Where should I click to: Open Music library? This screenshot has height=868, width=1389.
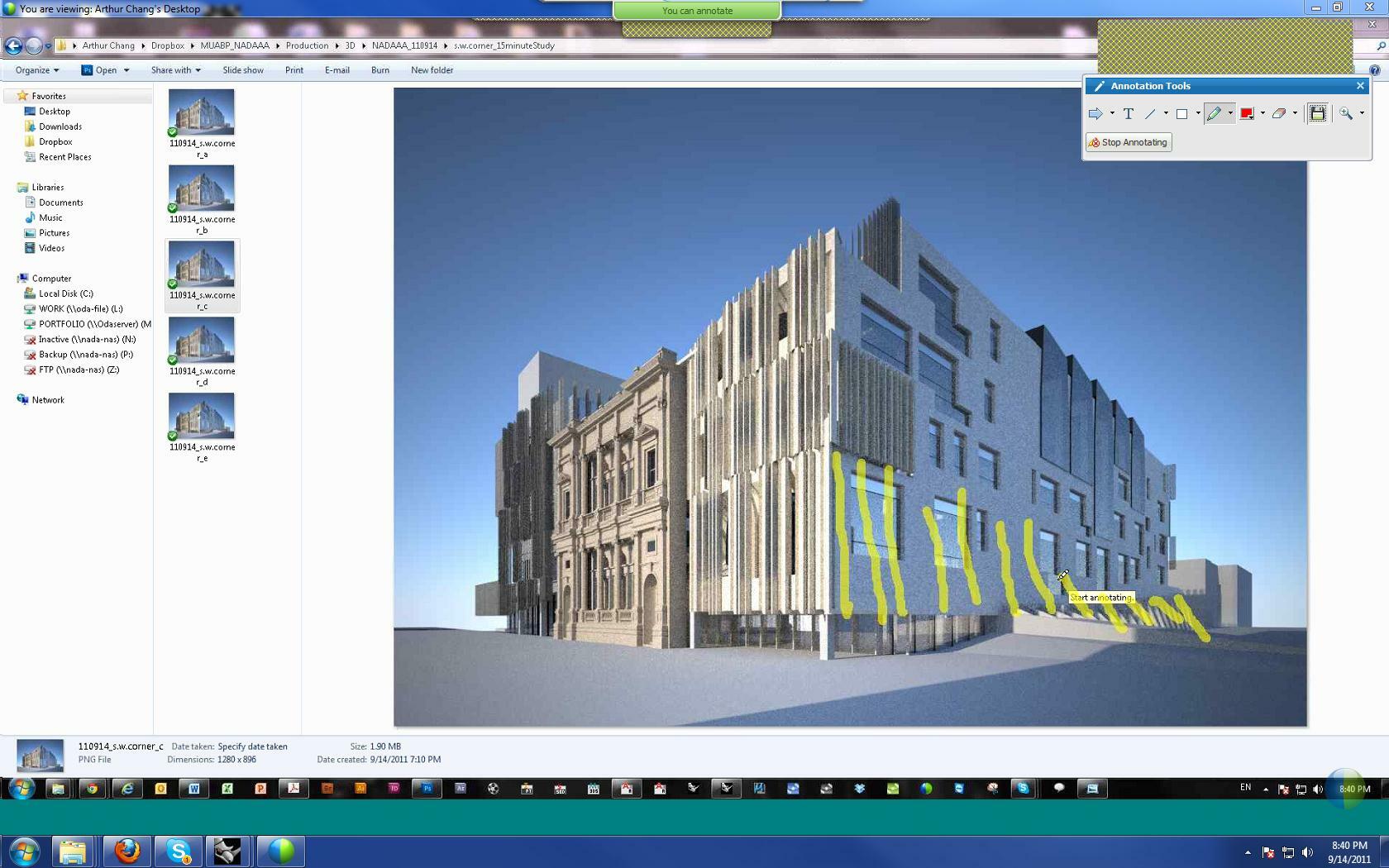point(50,218)
